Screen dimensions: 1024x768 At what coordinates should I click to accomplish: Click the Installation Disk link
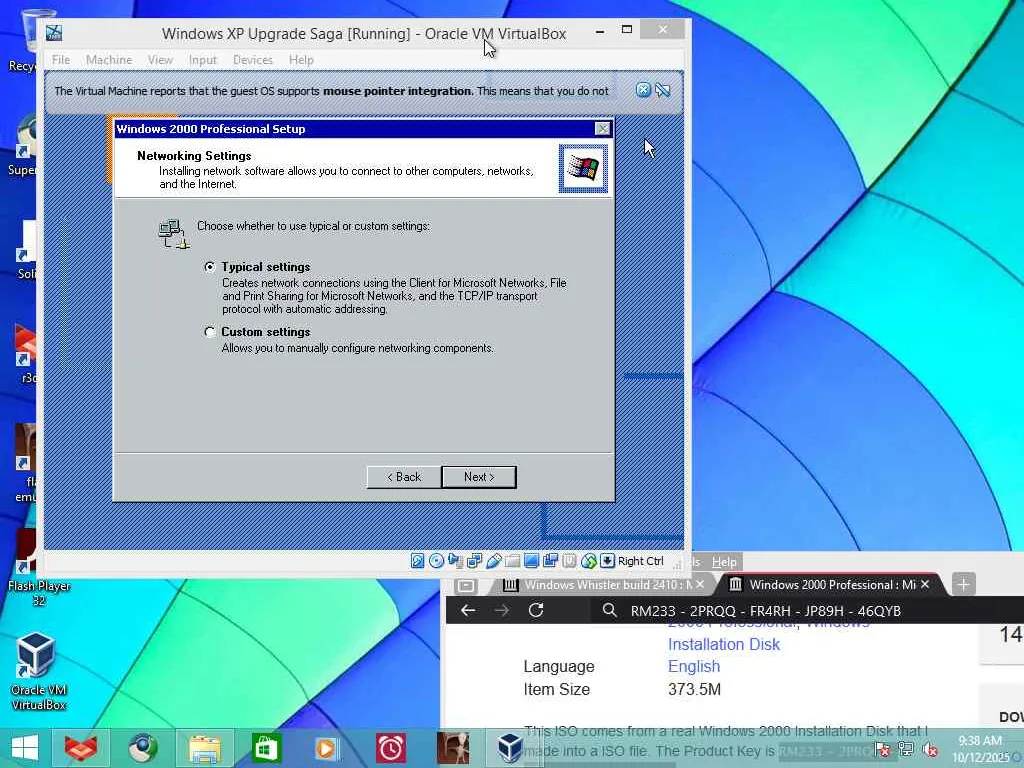pos(724,644)
